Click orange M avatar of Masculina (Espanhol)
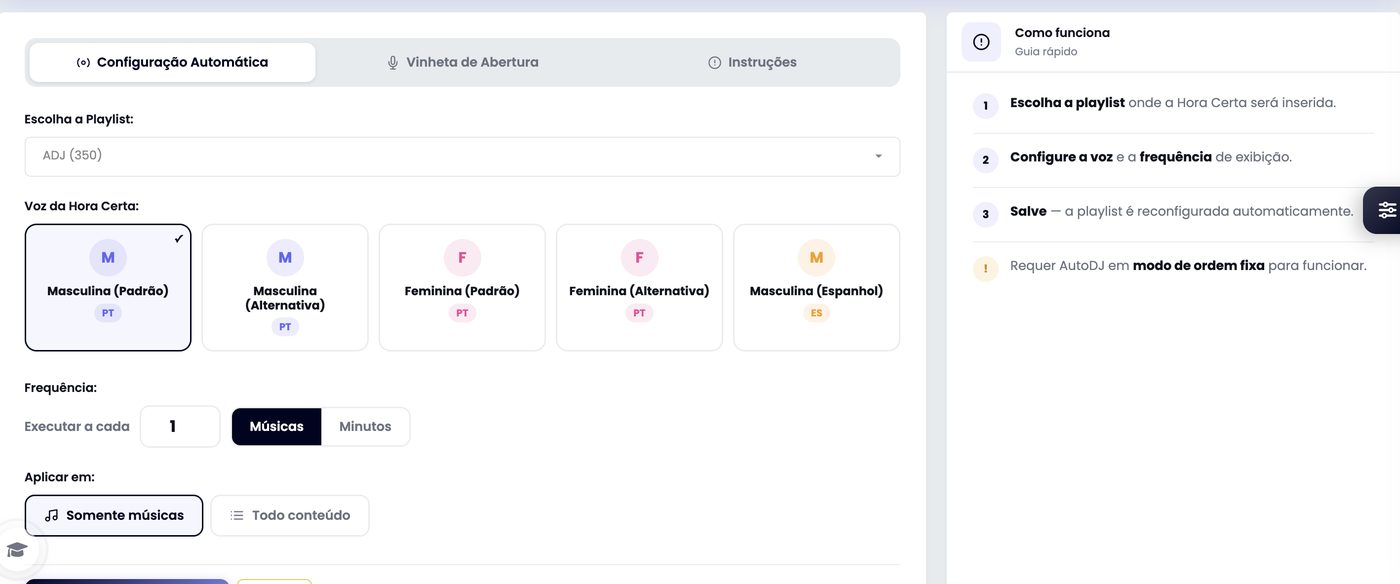This screenshot has width=1400, height=584. click(x=816, y=257)
